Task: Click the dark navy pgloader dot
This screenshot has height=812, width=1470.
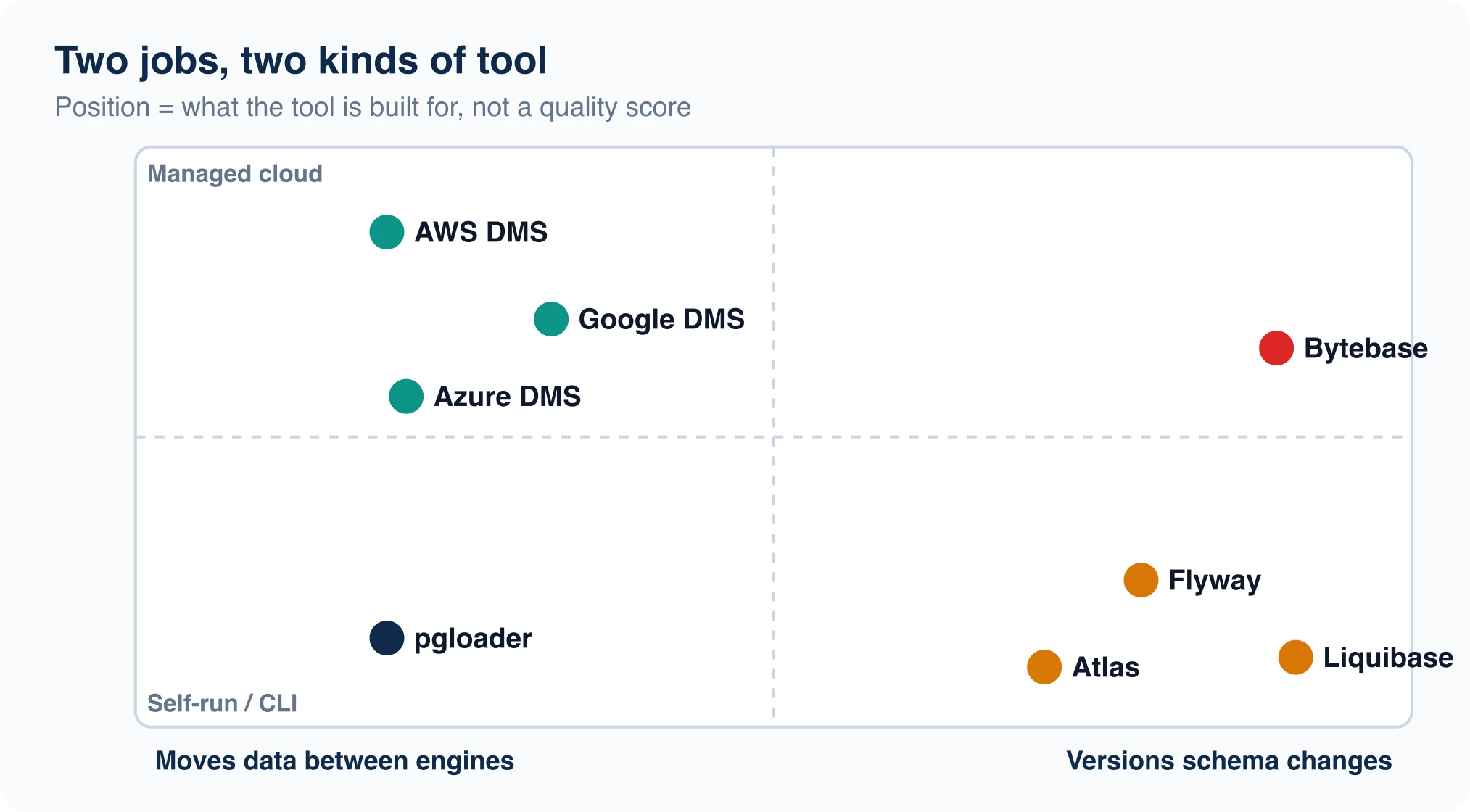Action: pyautogui.click(x=387, y=638)
